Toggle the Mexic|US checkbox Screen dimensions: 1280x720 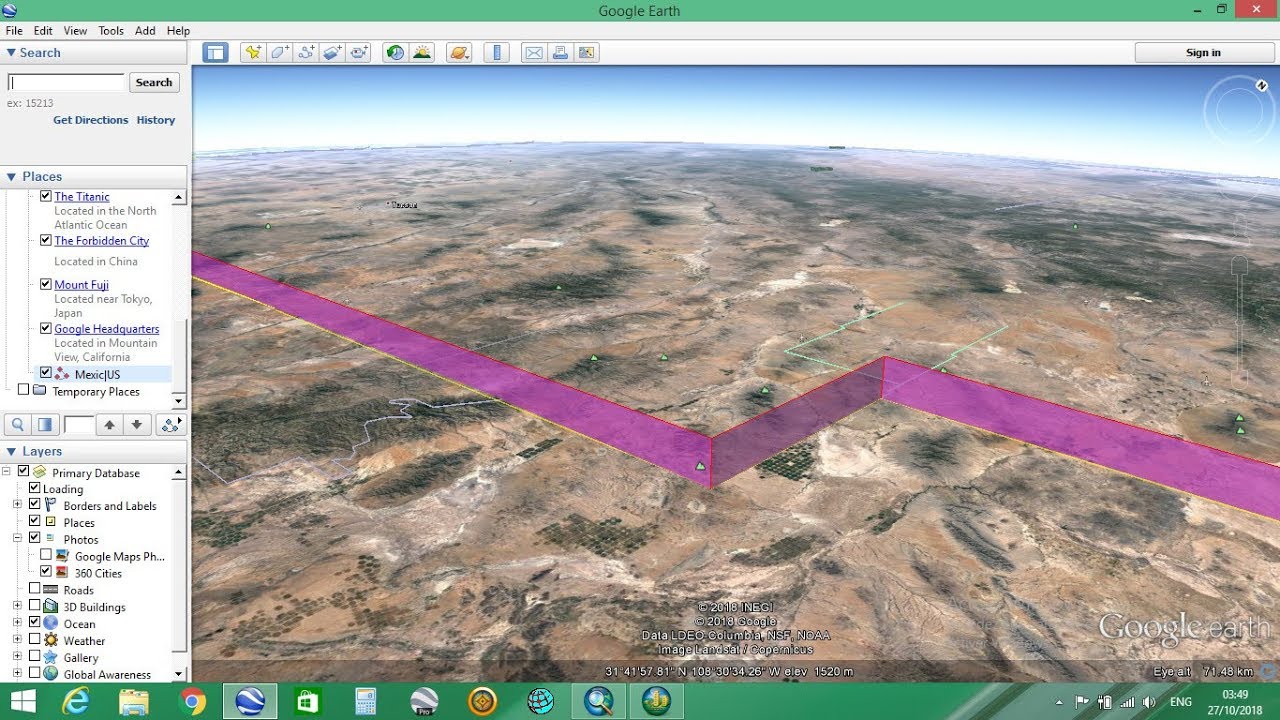point(46,374)
